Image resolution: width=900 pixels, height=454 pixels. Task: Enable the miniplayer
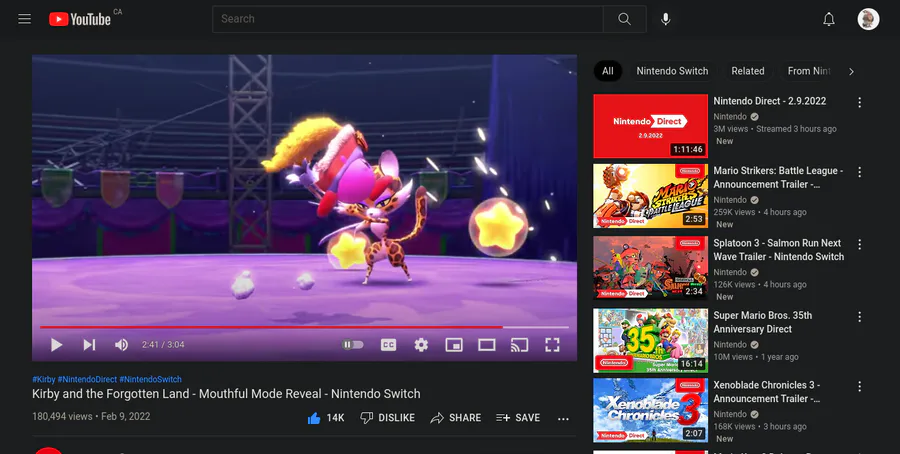[x=454, y=345]
